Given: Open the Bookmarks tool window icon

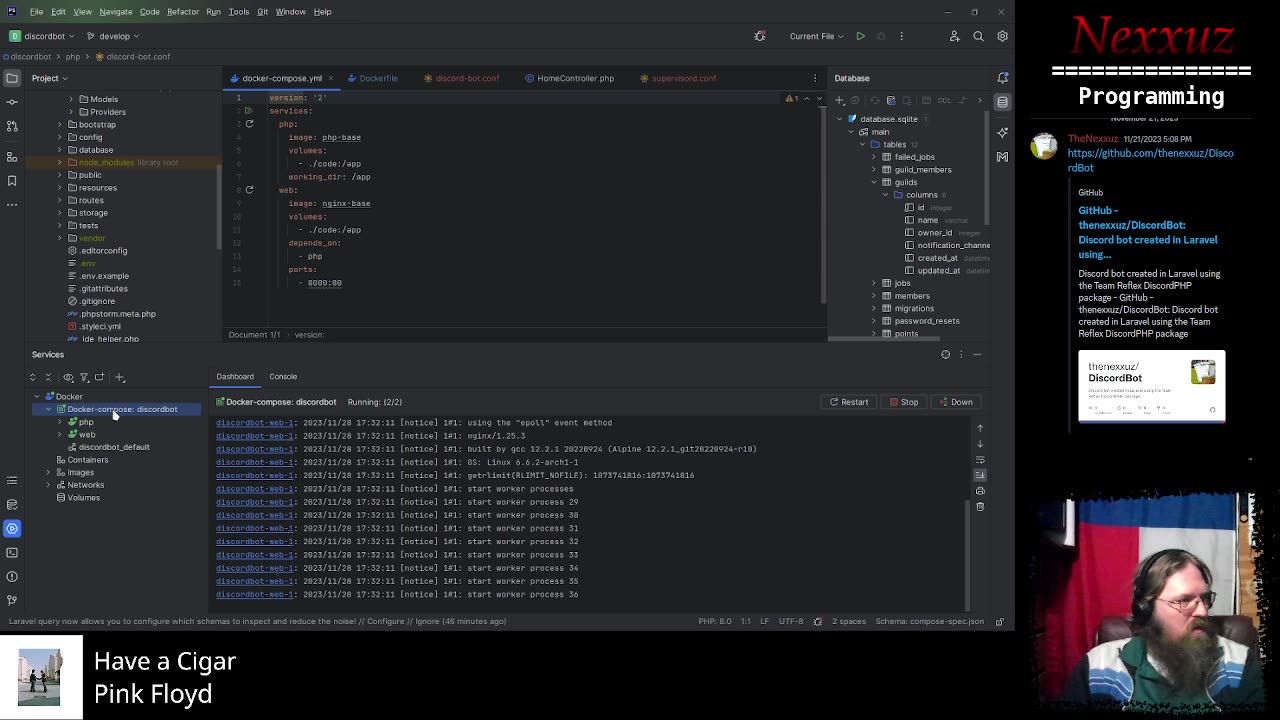Looking at the screenshot, I should coord(12,181).
